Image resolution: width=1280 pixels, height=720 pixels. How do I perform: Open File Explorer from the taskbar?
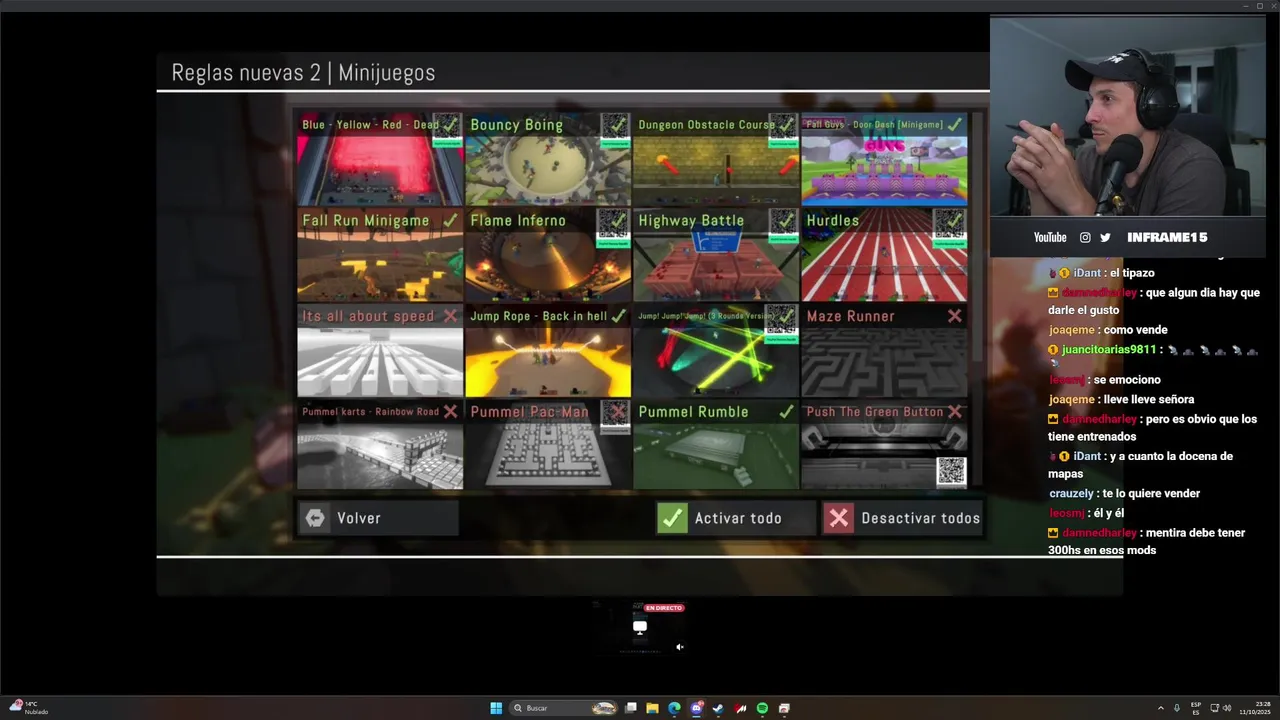tap(652, 708)
